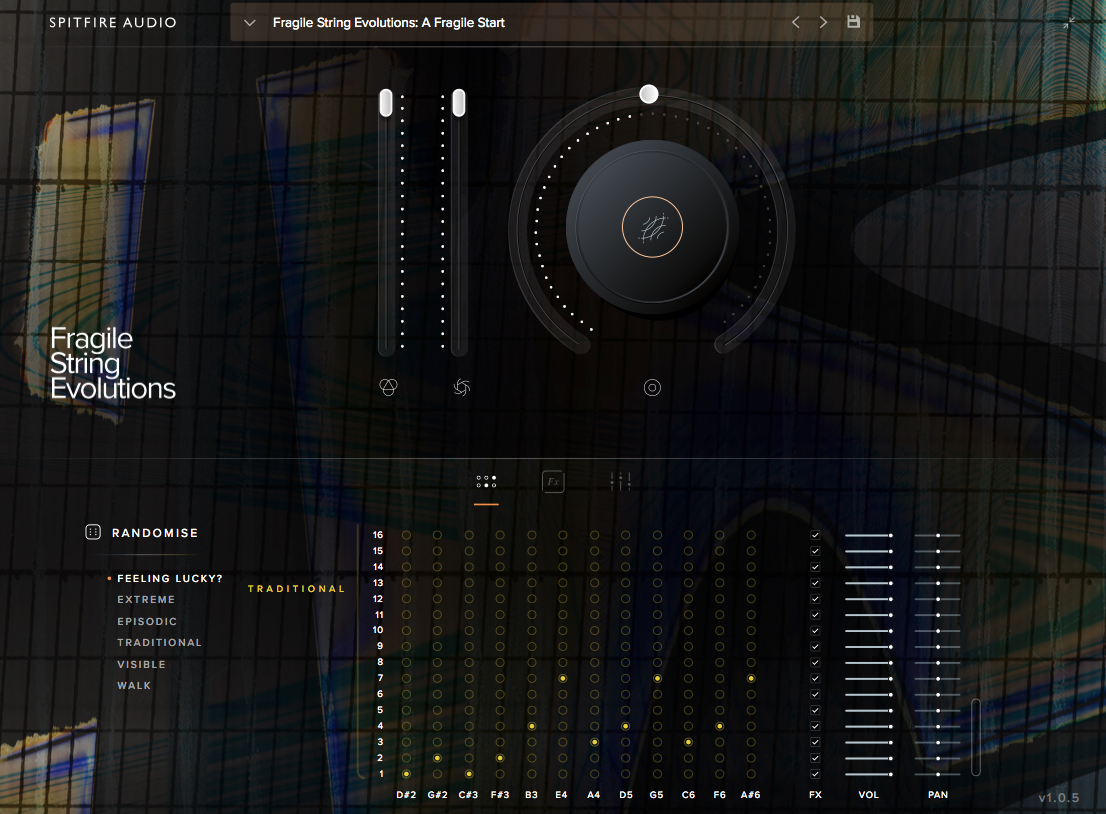Click the white handle on the knob ring
The height and width of the screenshot is (814, 1106).
click(649, 94)
